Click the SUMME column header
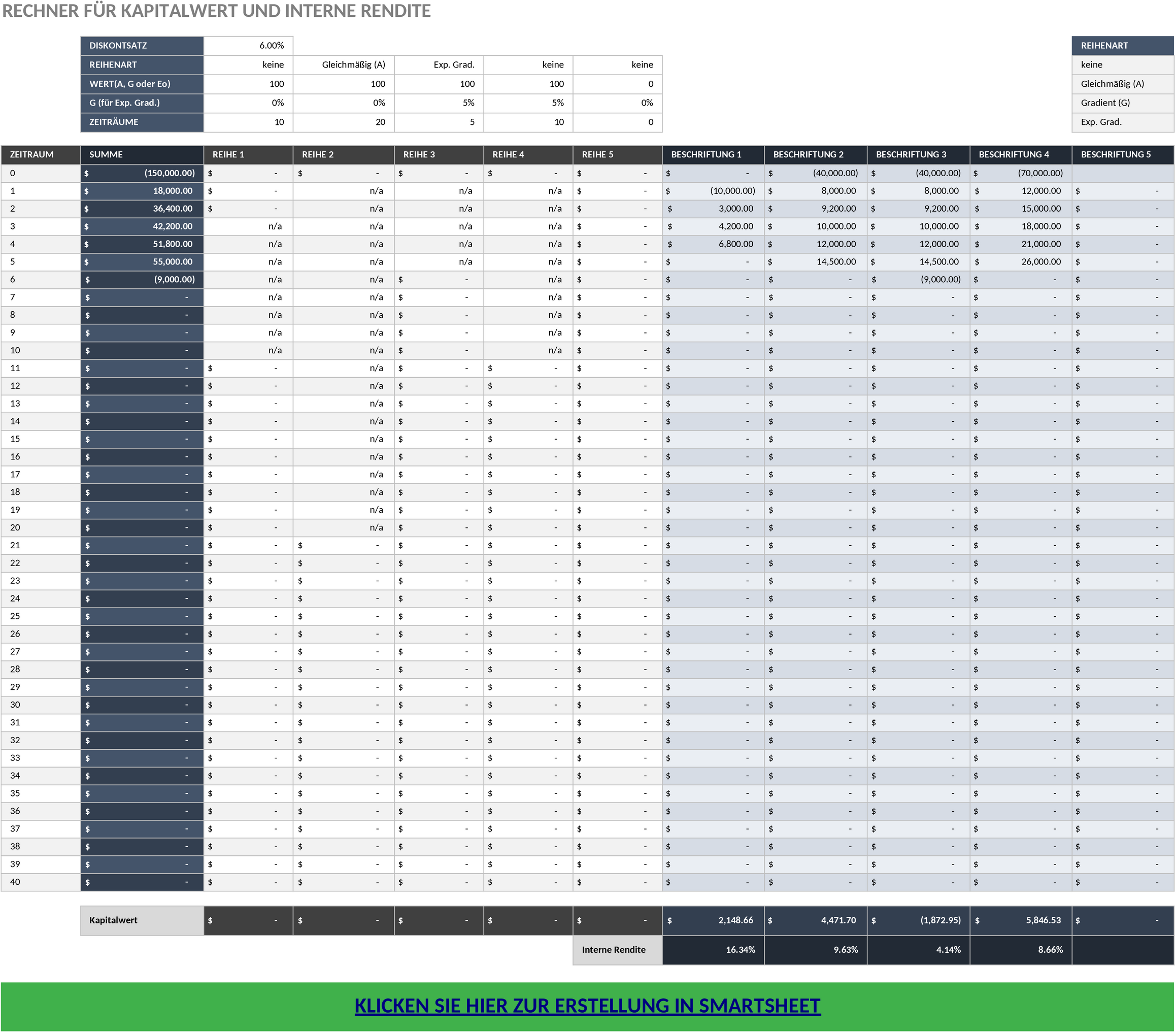Image resolution: width=1176 pixels, height=1032 pixels. point(142,155)
